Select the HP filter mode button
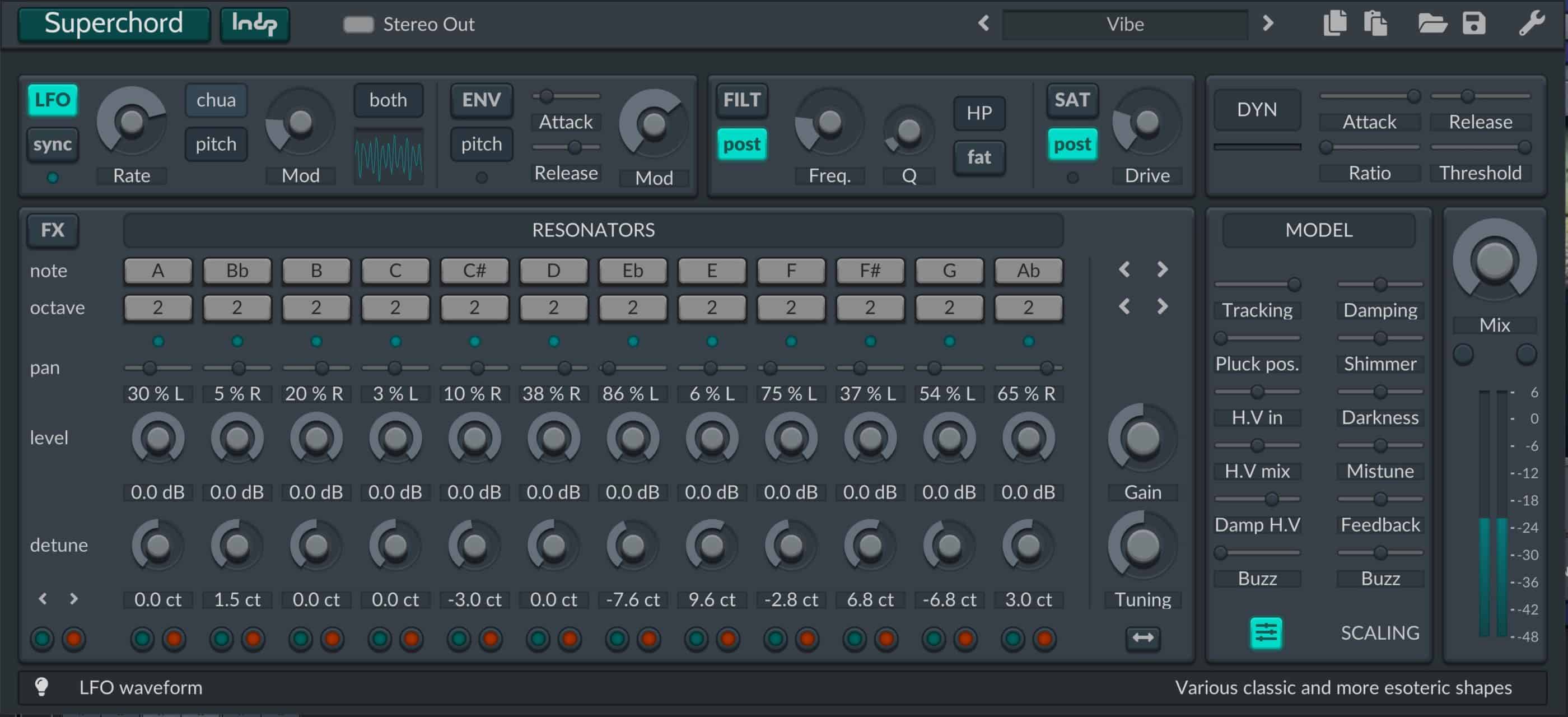The image size is (1568, 717). [x=979, y=113]
